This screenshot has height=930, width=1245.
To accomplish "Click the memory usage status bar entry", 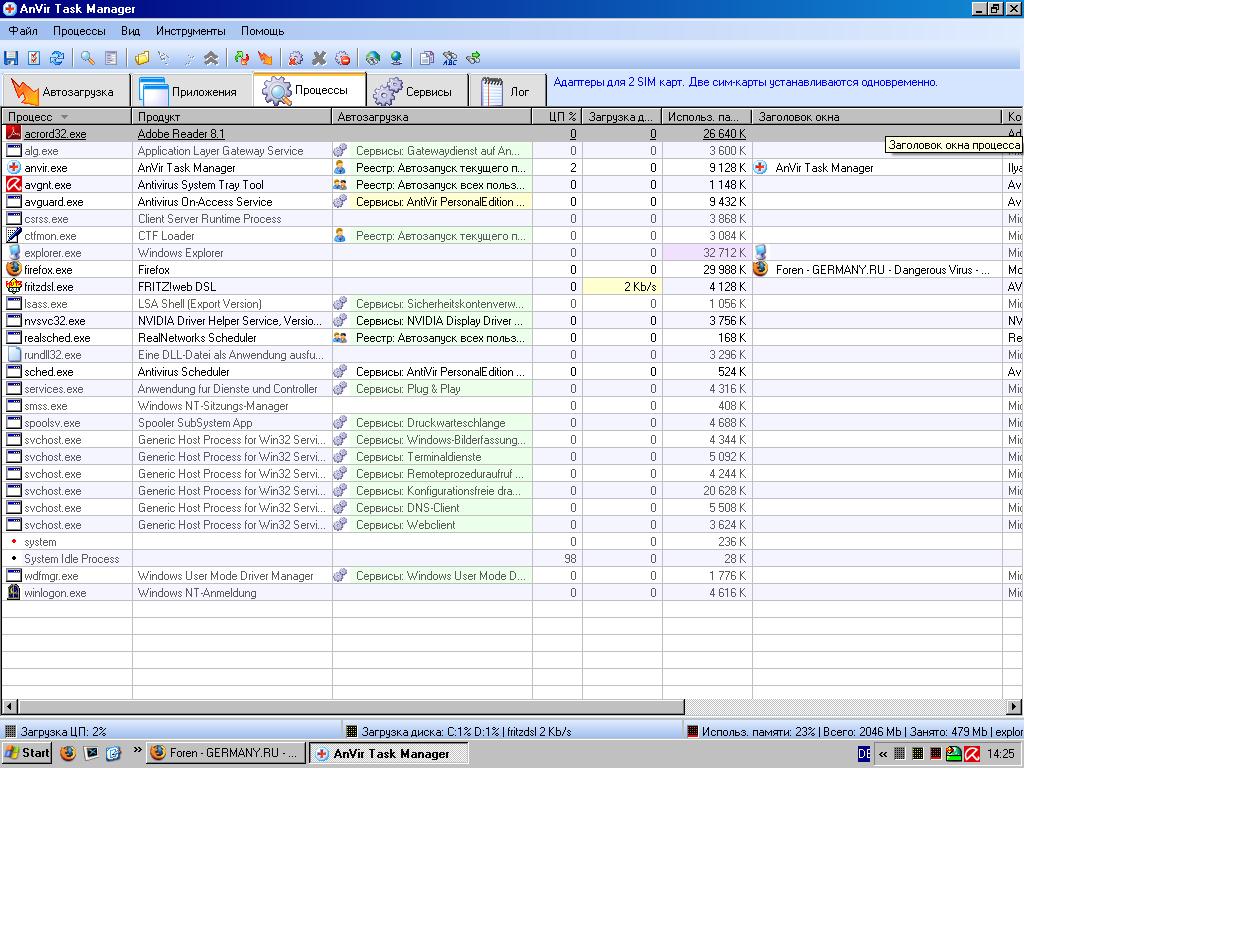I will point(853,731).
